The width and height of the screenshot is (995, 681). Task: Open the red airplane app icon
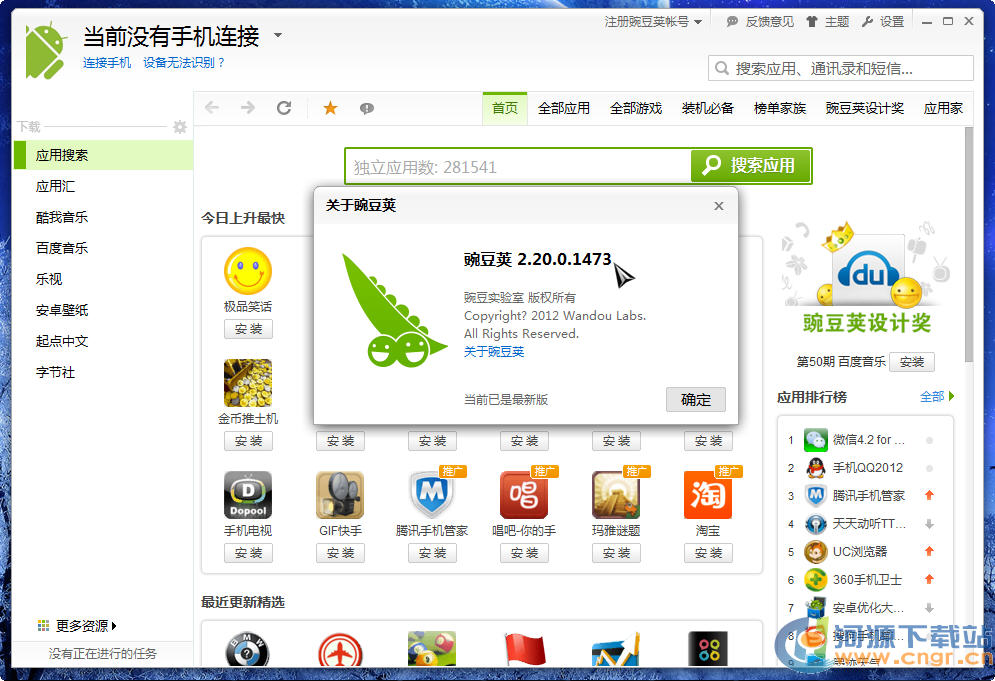click(340, 649)
